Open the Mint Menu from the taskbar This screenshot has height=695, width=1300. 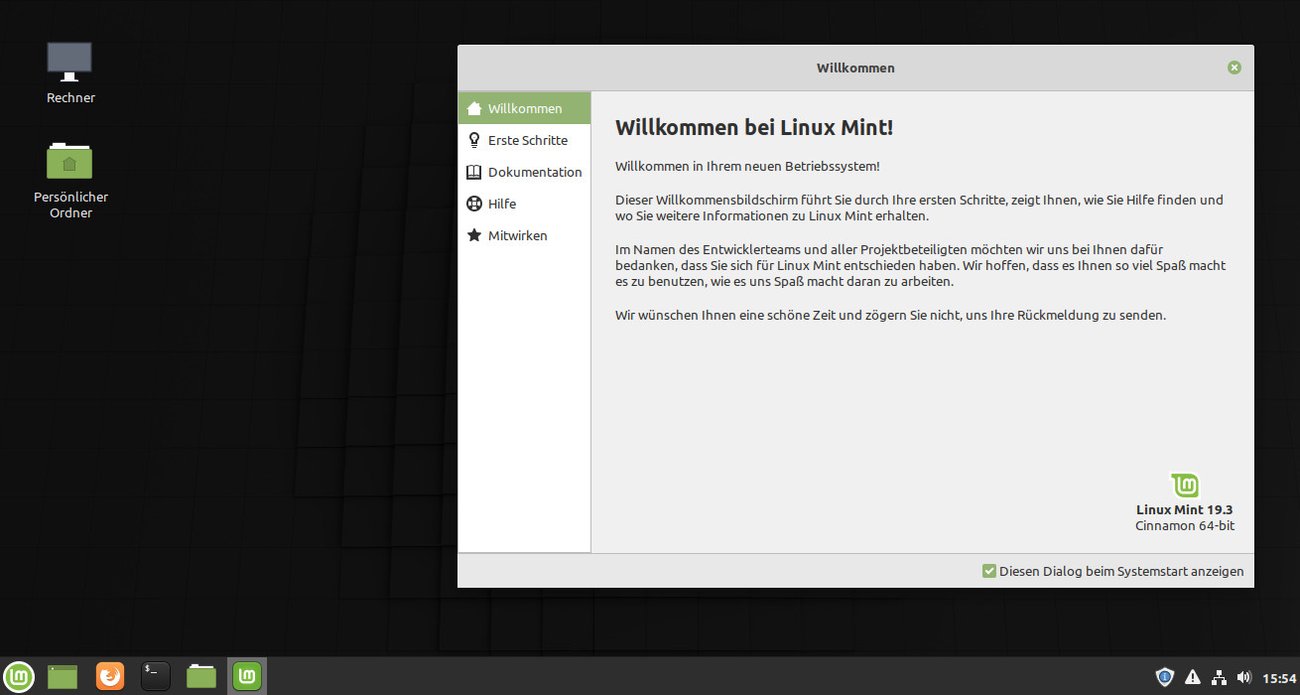pos(20,676)
